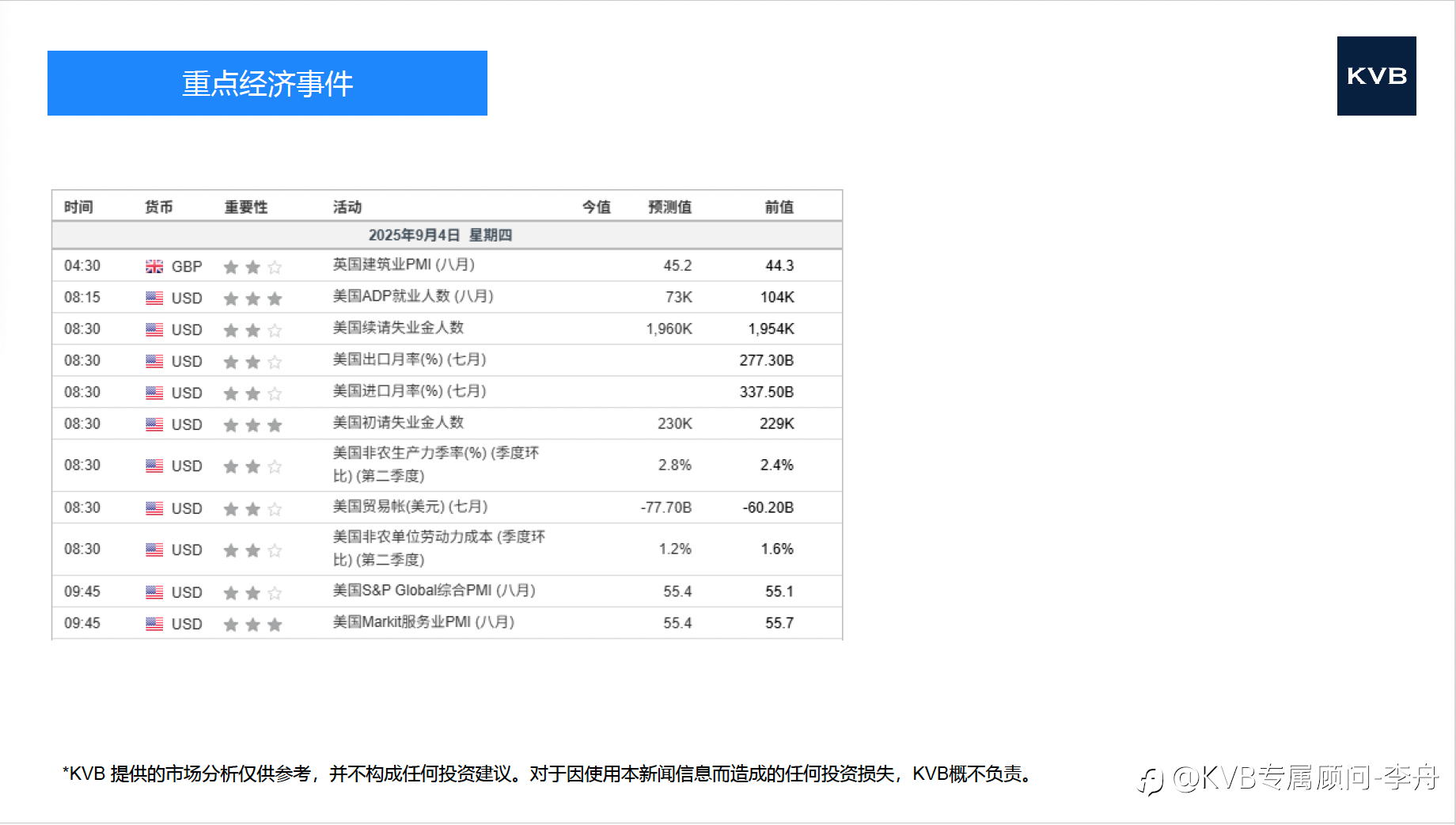Click the 预测值 column header
Image resolution: width=1456 pixels, height=825 pixels.
tap(669, 207)
